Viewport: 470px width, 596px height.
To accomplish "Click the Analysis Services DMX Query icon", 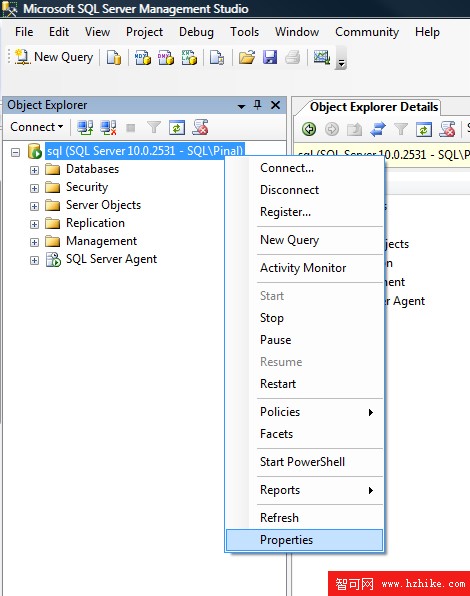I will pyautogui.click(x=166, y=57).
